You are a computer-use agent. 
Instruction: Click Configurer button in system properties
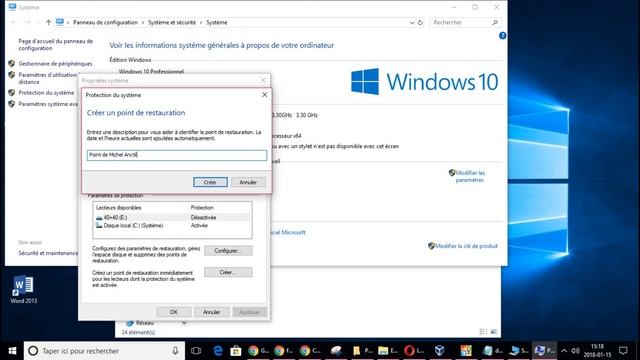coord(228,251)
